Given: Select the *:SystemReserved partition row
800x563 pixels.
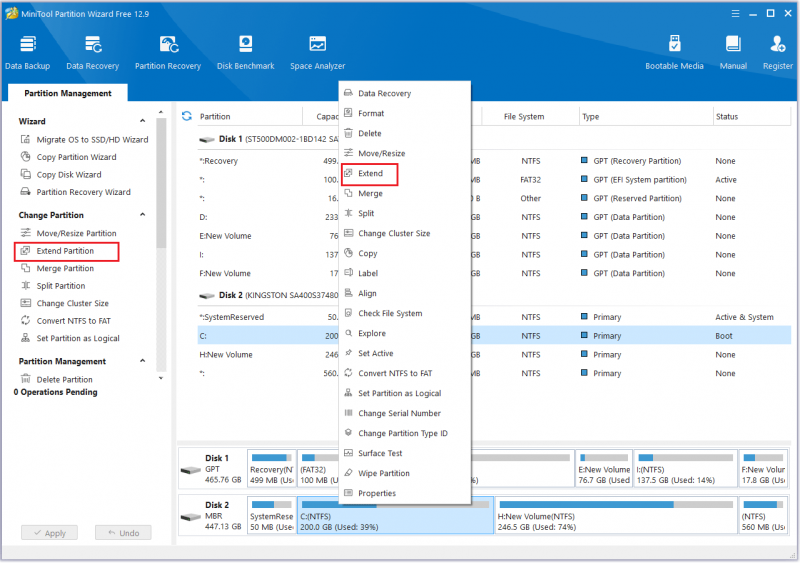Looking at the screenshot, I should pos(494,317).
